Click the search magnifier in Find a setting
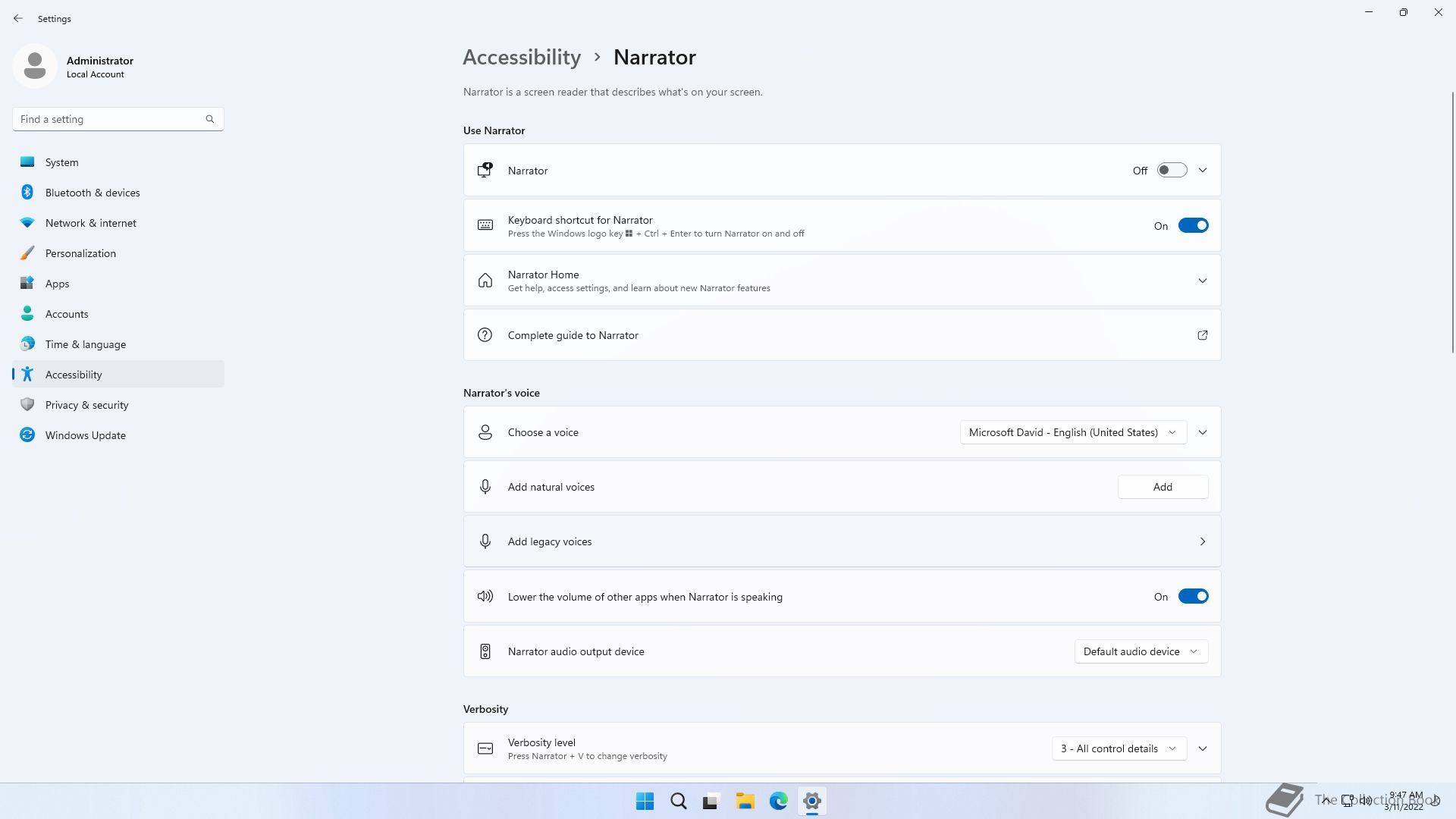 pyautogui.click(x=210, y=119)
